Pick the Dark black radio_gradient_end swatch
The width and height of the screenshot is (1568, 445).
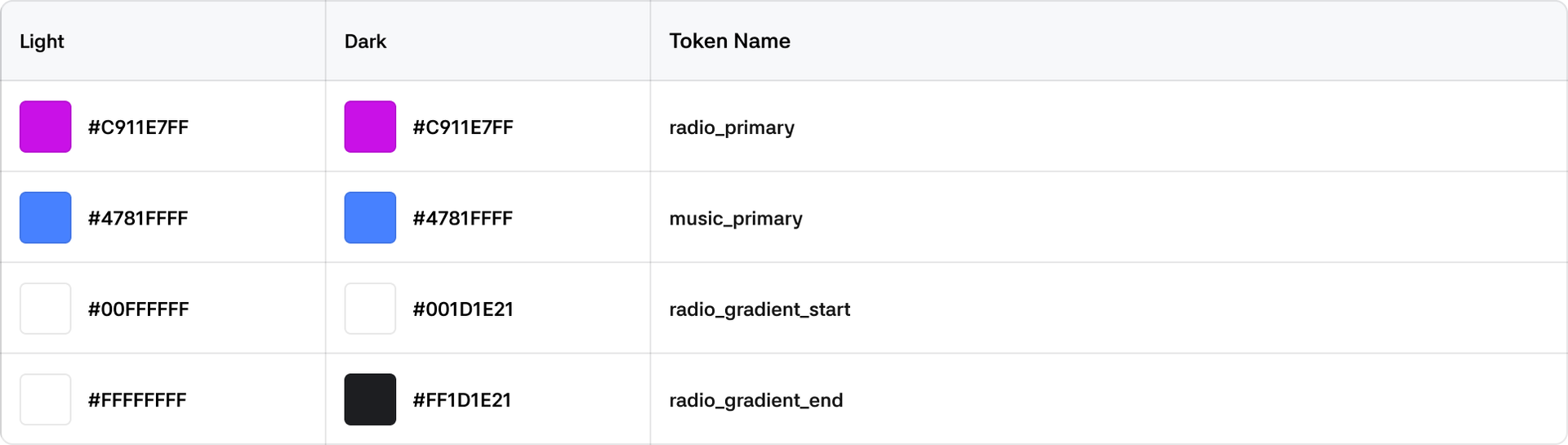tap(370, 400)
